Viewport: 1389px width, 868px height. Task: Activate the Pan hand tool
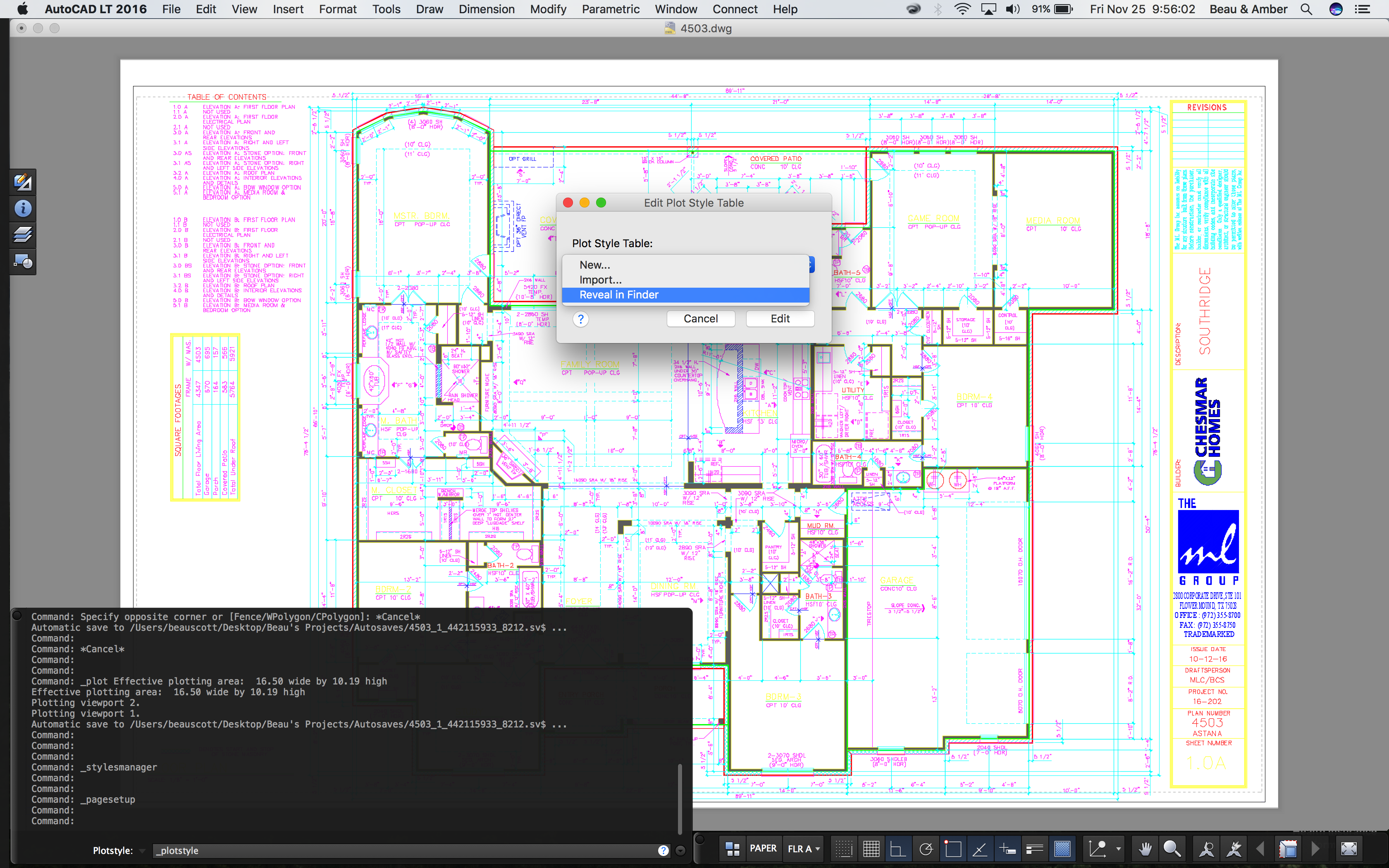click(1146, 849)
